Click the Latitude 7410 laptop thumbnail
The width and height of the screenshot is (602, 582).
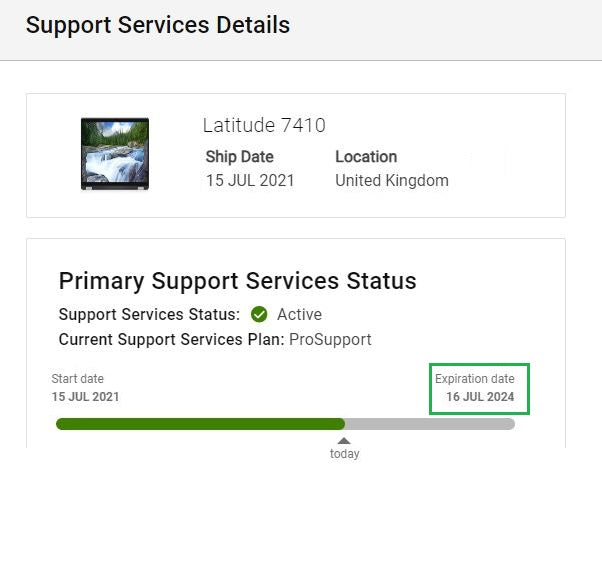pos(115,154)
